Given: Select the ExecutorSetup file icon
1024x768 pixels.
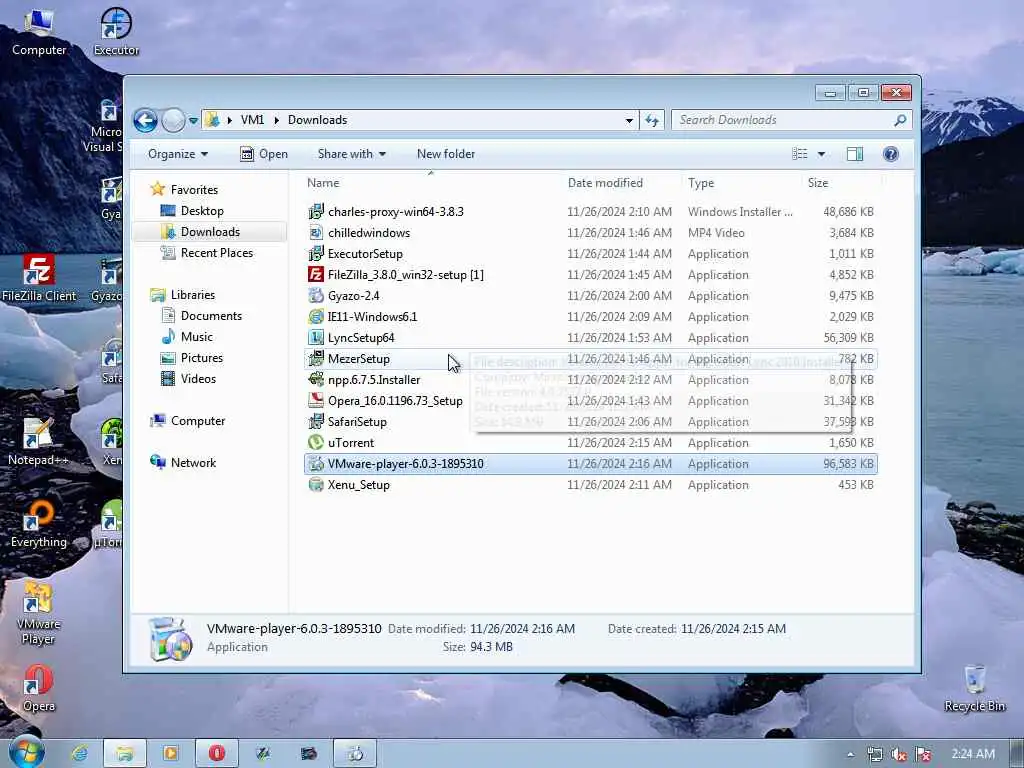Looking at the screenshot, I should click(316, 253).
